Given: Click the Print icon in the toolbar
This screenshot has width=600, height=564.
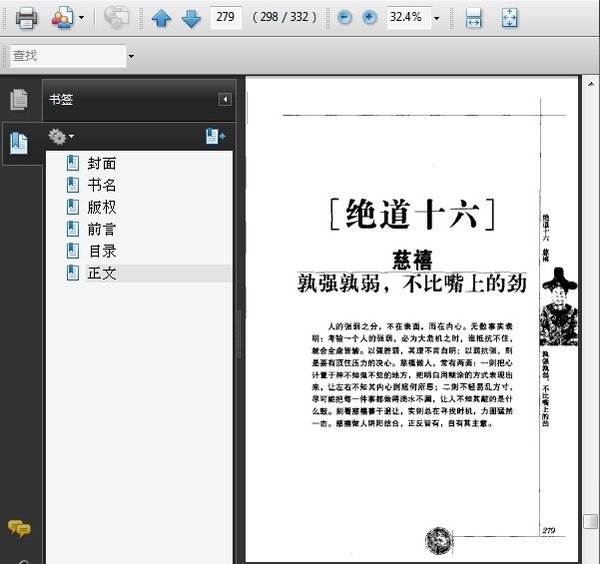Looking at the screenshot, I should click(26, 17).
